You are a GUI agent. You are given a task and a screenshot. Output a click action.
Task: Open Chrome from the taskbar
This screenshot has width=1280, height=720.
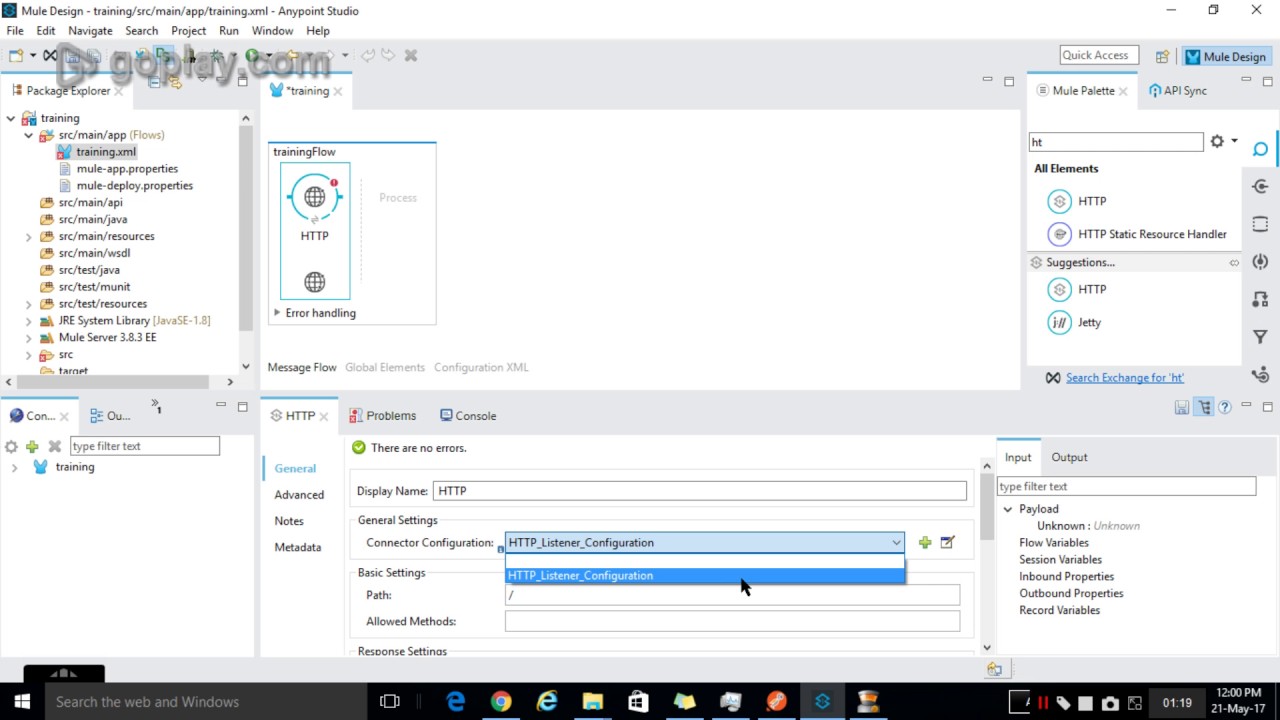click(x=501, y=701)
